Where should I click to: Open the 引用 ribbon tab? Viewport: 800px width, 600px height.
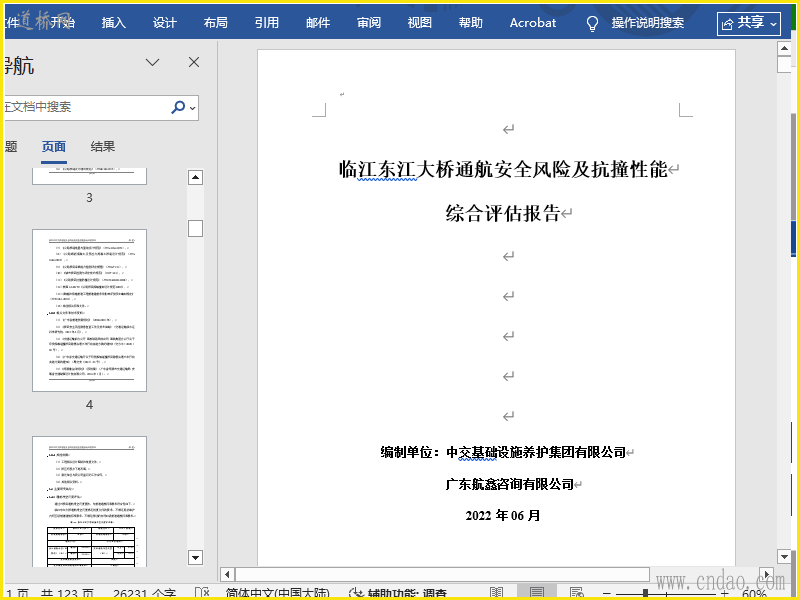[266, 22]
